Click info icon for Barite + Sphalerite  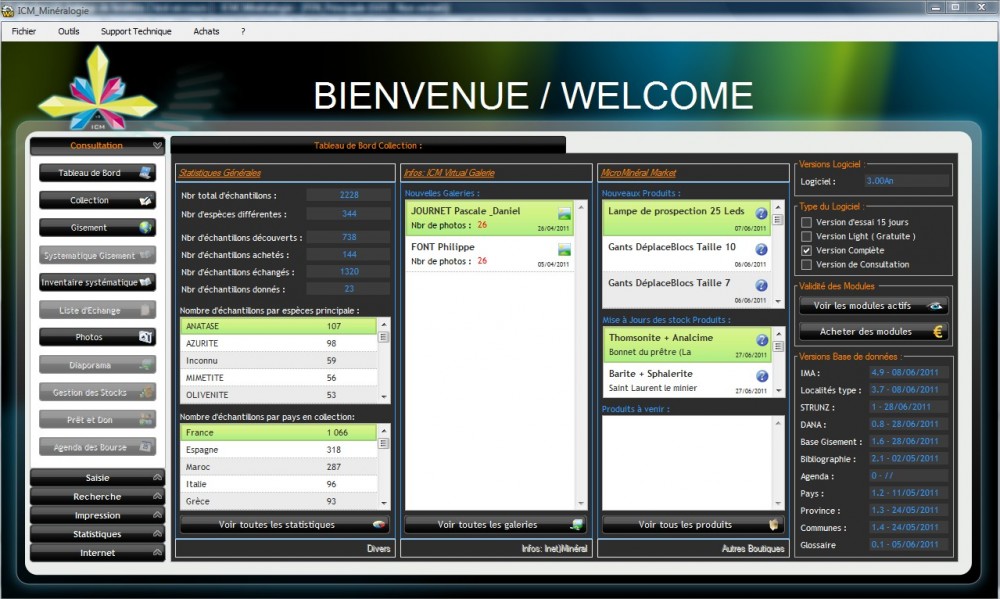pos(761,376)
